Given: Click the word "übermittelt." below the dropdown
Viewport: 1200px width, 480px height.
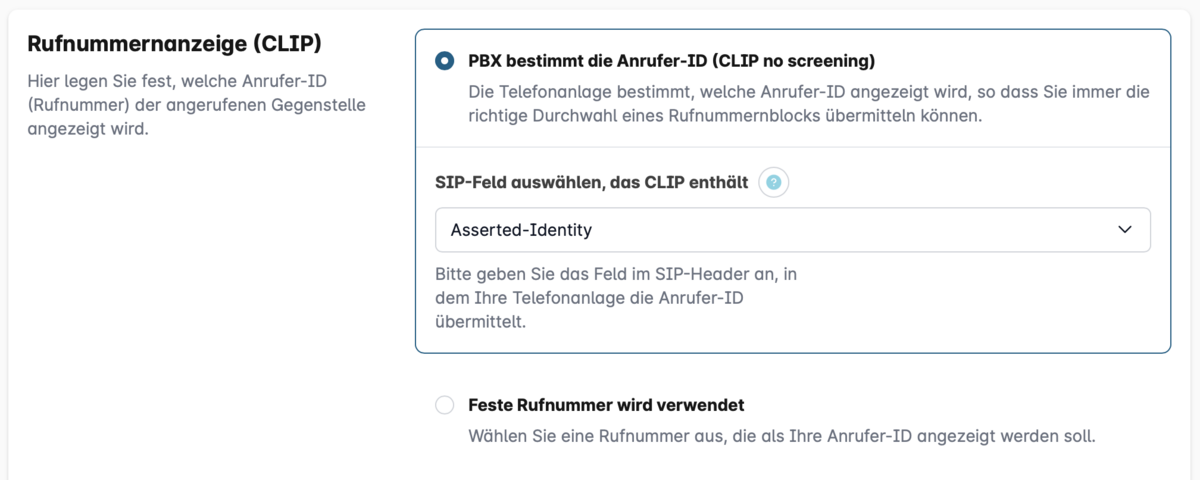Looking at the screenshot, I should point(480,322).
